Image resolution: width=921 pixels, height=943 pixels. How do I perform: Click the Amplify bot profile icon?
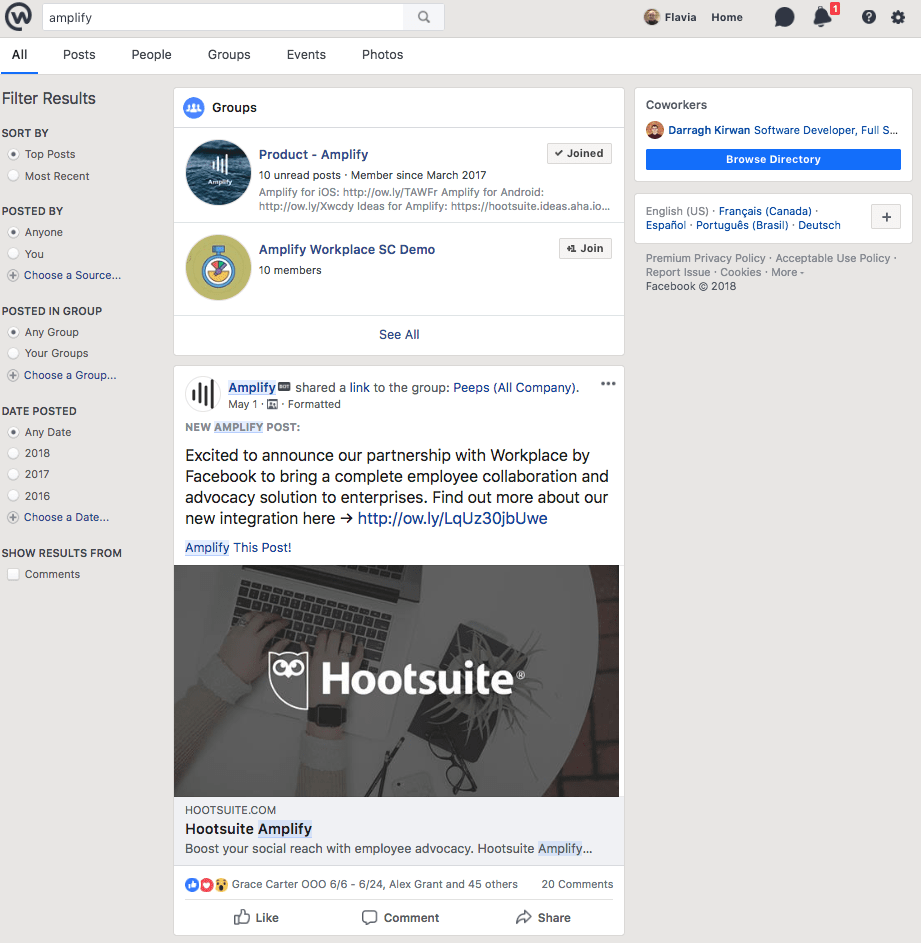tap(203, 395)
